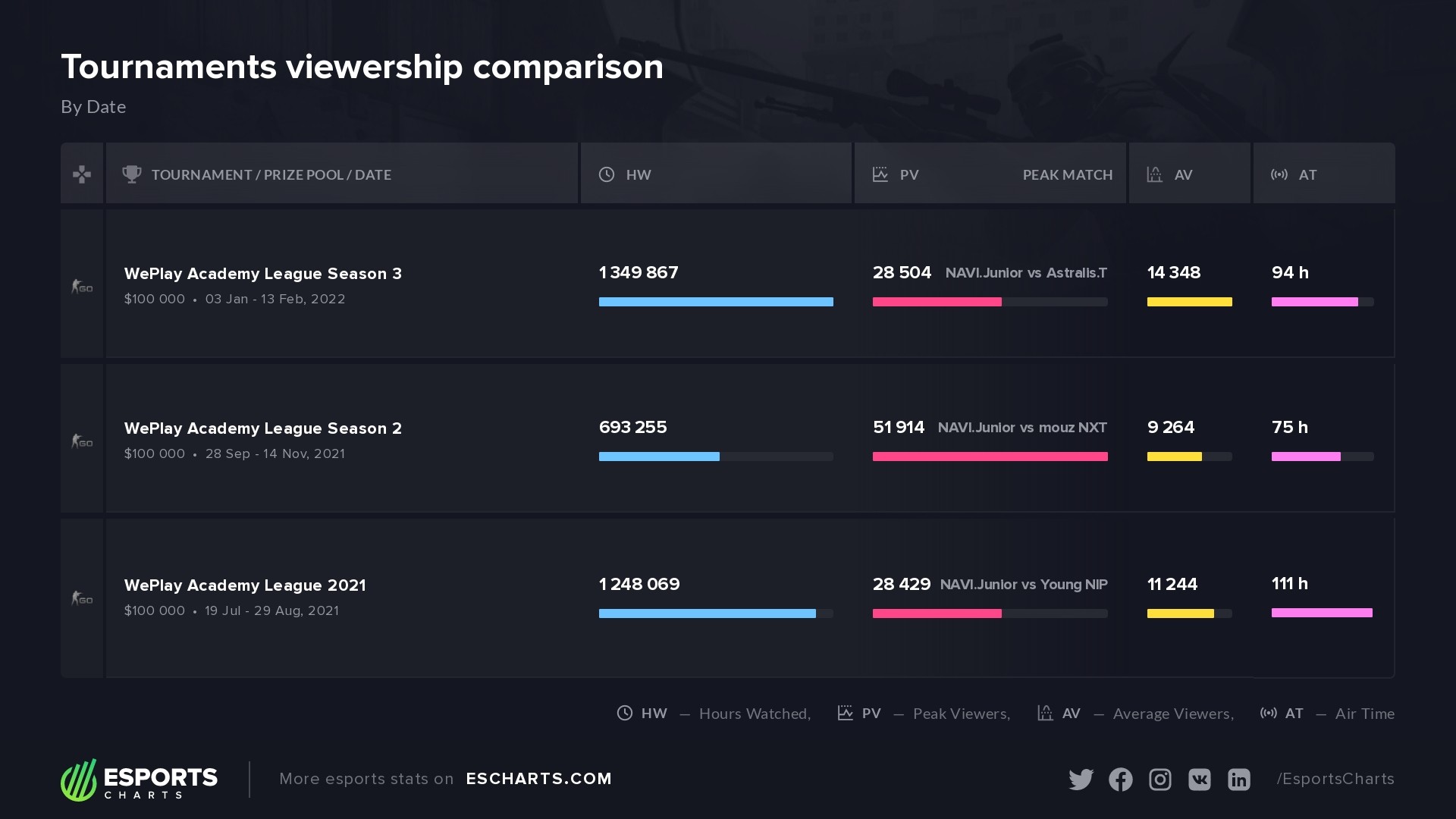Open WePlay Academy League Season 2 title
Image resolution: width=1456 pixels, height=819 pixels.
click(262, 428)
